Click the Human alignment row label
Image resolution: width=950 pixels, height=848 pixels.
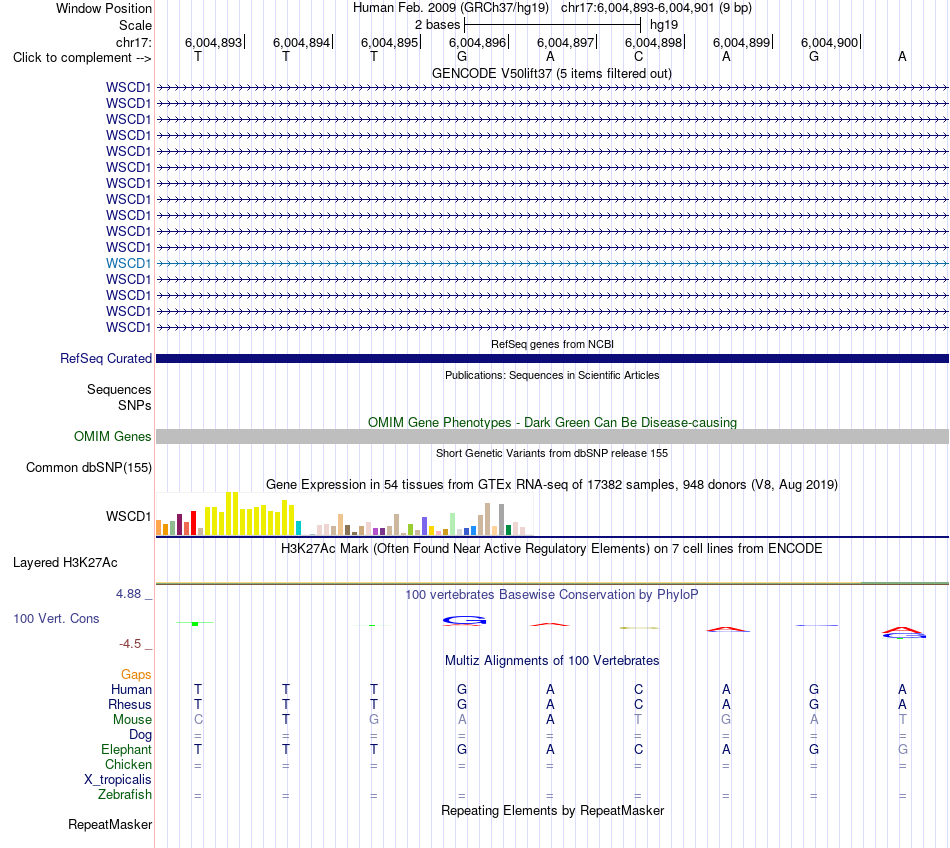pyautogui.click(x=131, y=690)
